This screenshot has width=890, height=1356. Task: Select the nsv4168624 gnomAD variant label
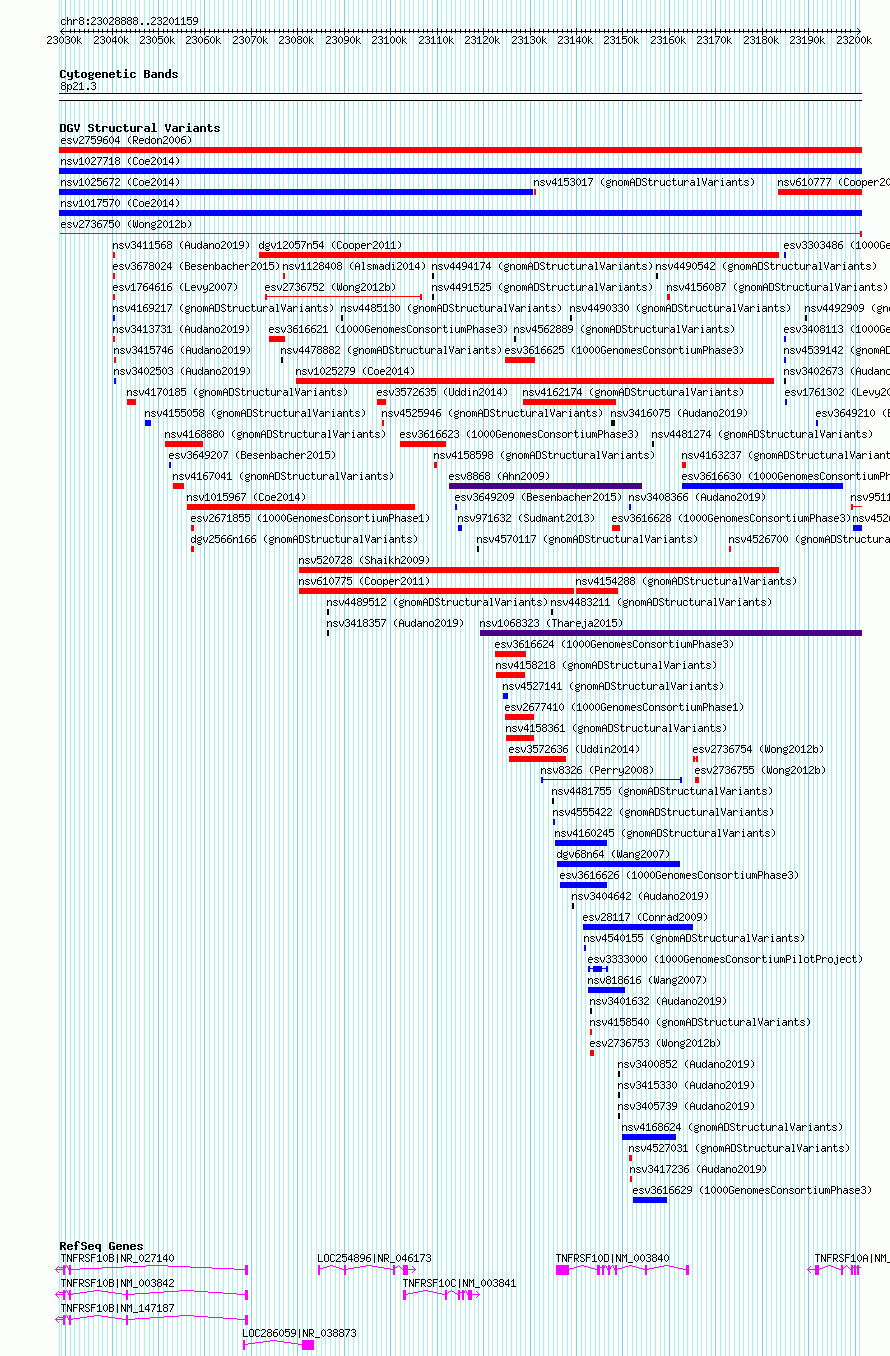tap(732, 1127)
